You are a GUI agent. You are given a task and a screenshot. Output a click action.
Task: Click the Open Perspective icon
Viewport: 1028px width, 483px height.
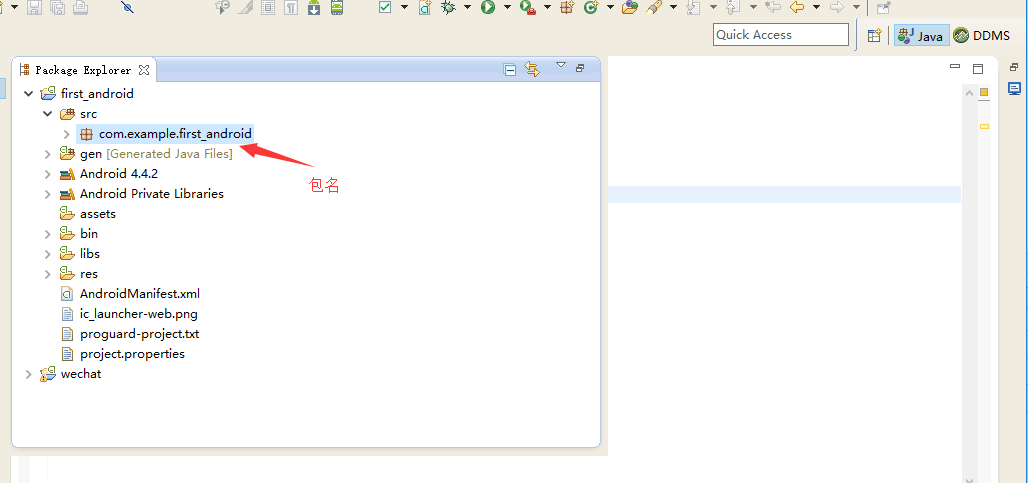pyautogui.click(x=874, y=36)
